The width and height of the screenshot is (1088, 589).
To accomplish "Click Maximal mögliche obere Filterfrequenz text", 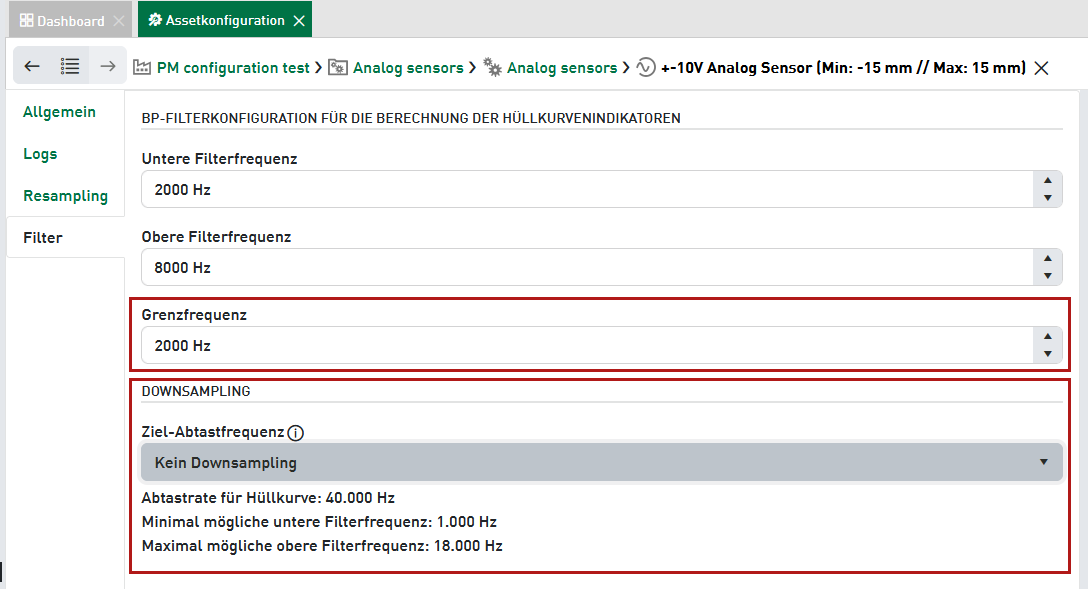I will [x=322, y=546].
